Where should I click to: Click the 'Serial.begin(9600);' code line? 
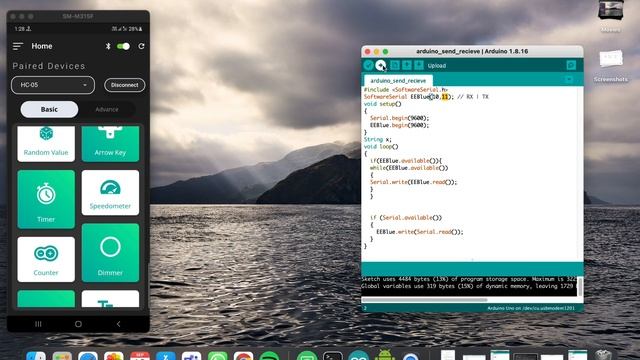click(399, 118)
